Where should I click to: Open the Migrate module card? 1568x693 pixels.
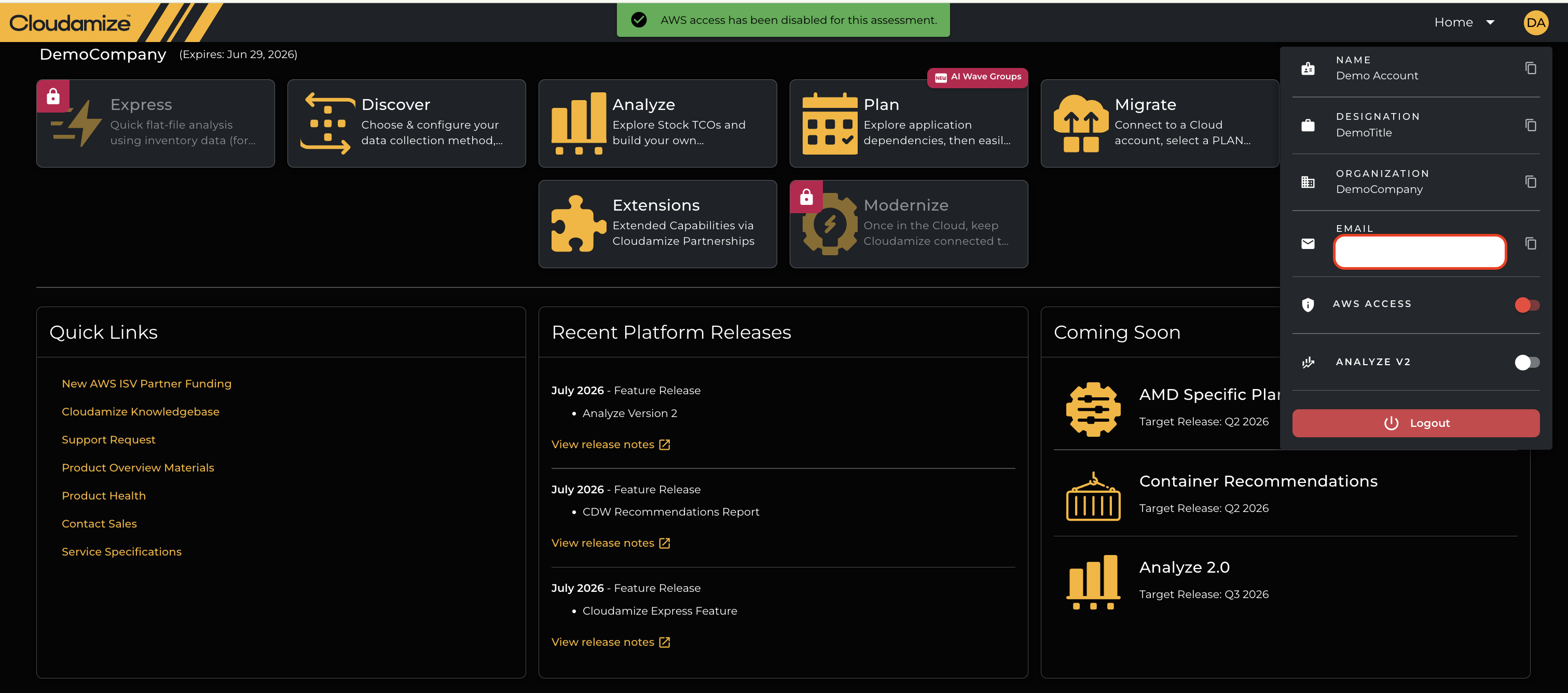(1160, 123)
